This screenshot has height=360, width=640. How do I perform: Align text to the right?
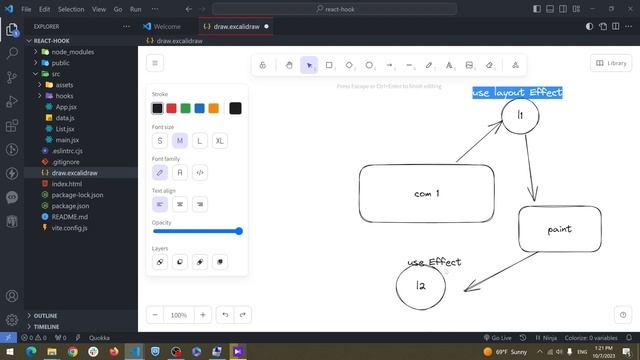200,204
